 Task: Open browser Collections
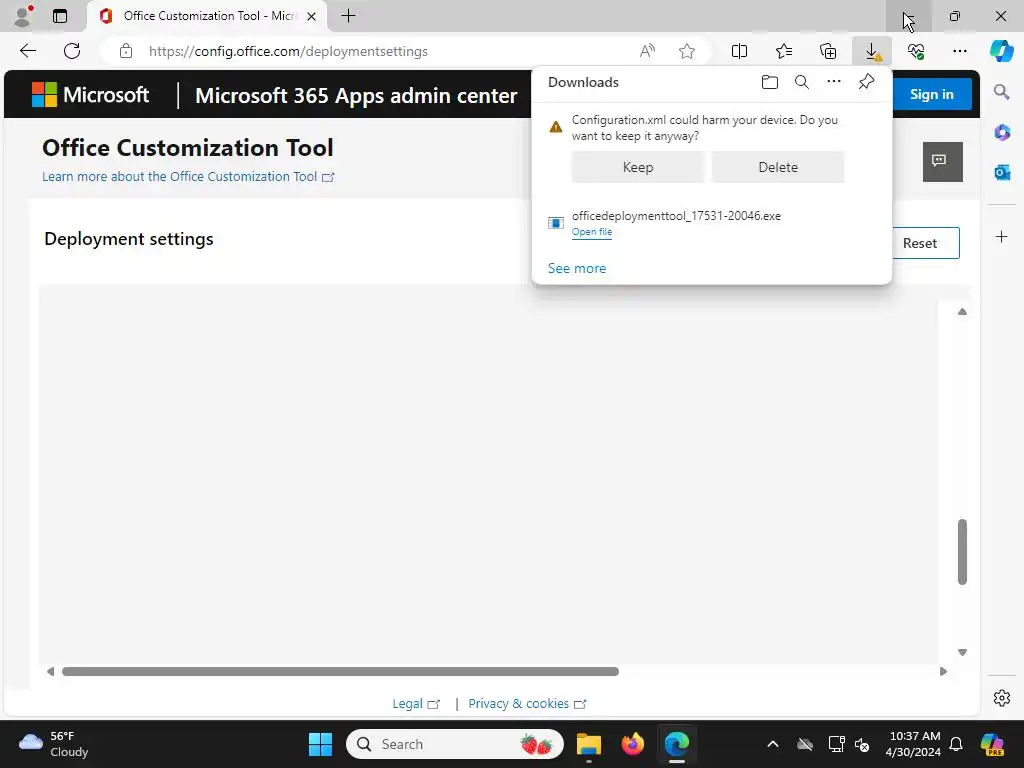click(828, 51)
